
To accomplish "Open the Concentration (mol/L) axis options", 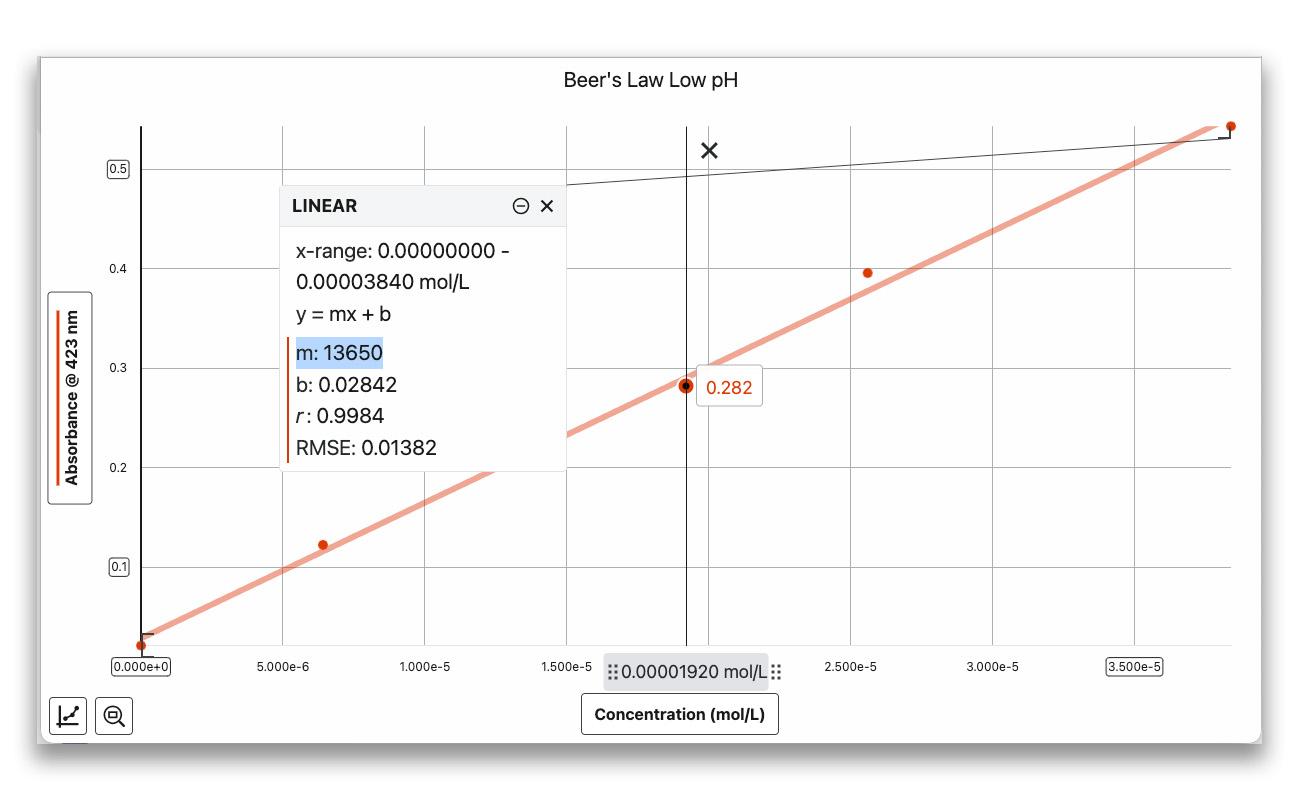I will pos(679,714).
